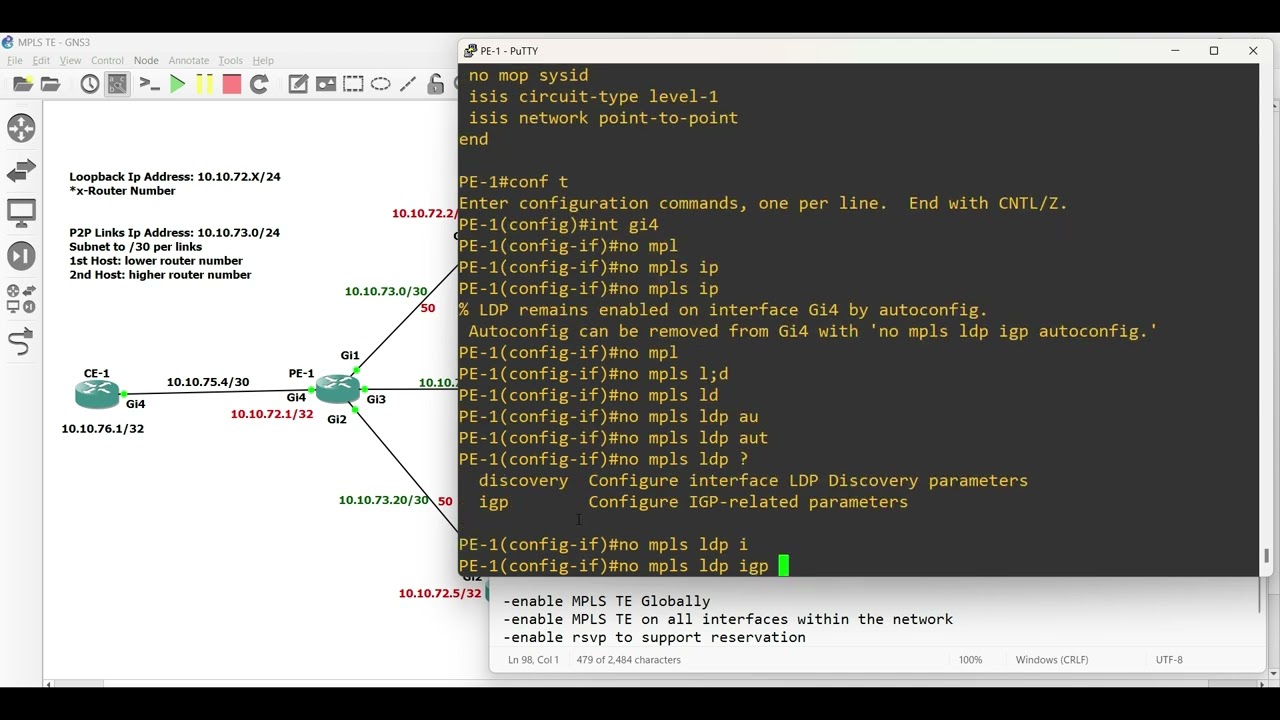Image resolution: width=1280 pixels, height=720 pixels.
Task: Open the snapshot manager clock icon
Action: click(x=90, y=85)
